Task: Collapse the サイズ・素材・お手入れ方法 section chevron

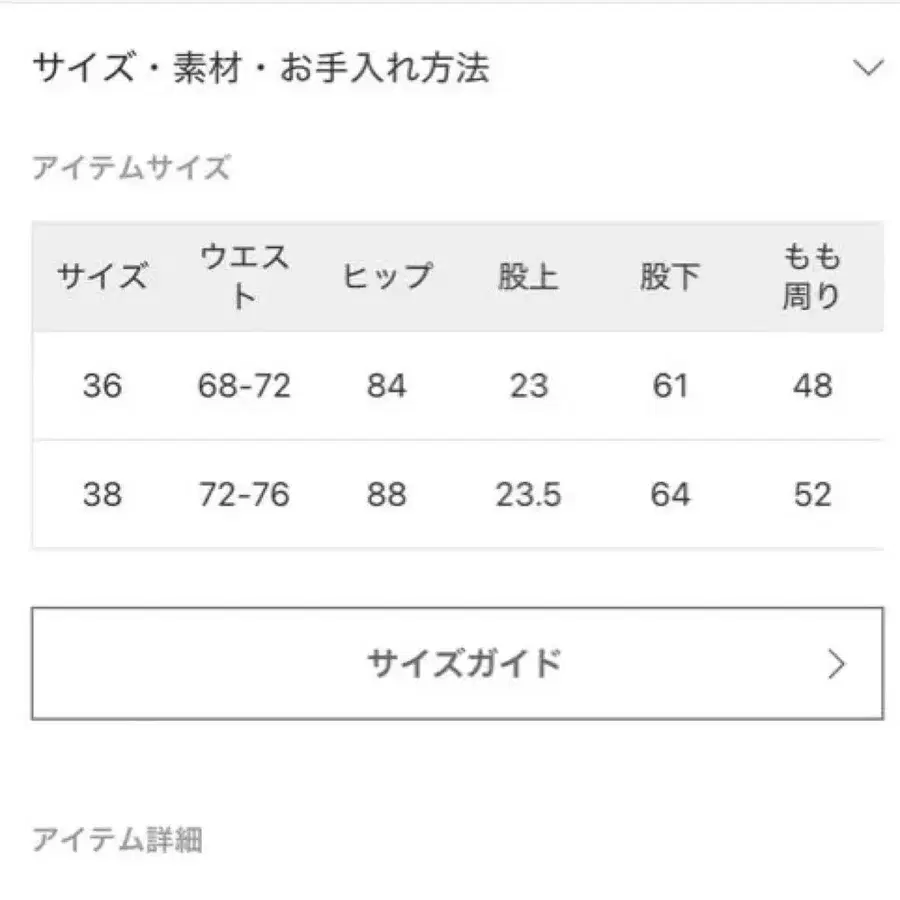Action: tap(869, 66)
